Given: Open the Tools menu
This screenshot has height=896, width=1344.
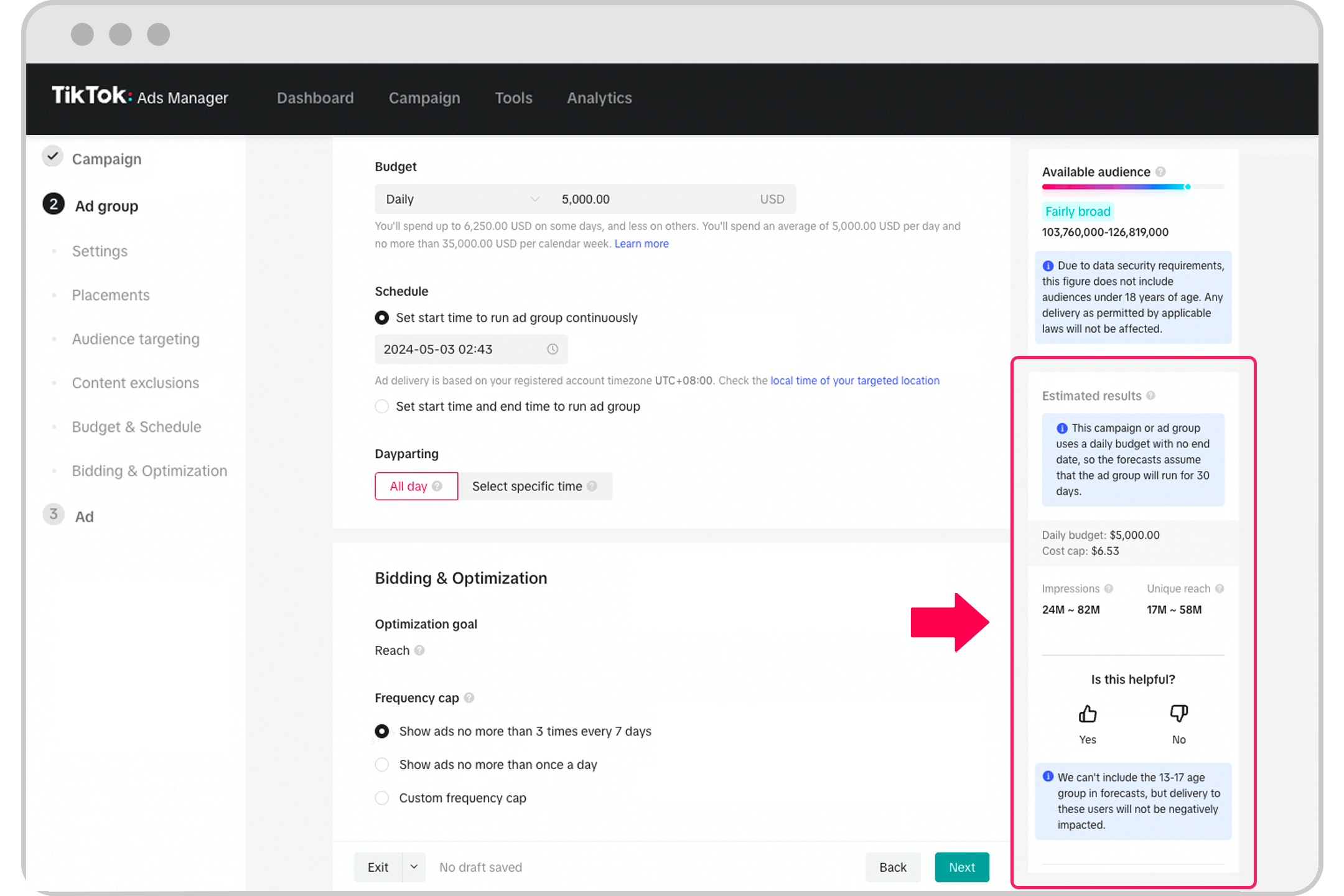Looking at the screenshot, I should (514, 98).
